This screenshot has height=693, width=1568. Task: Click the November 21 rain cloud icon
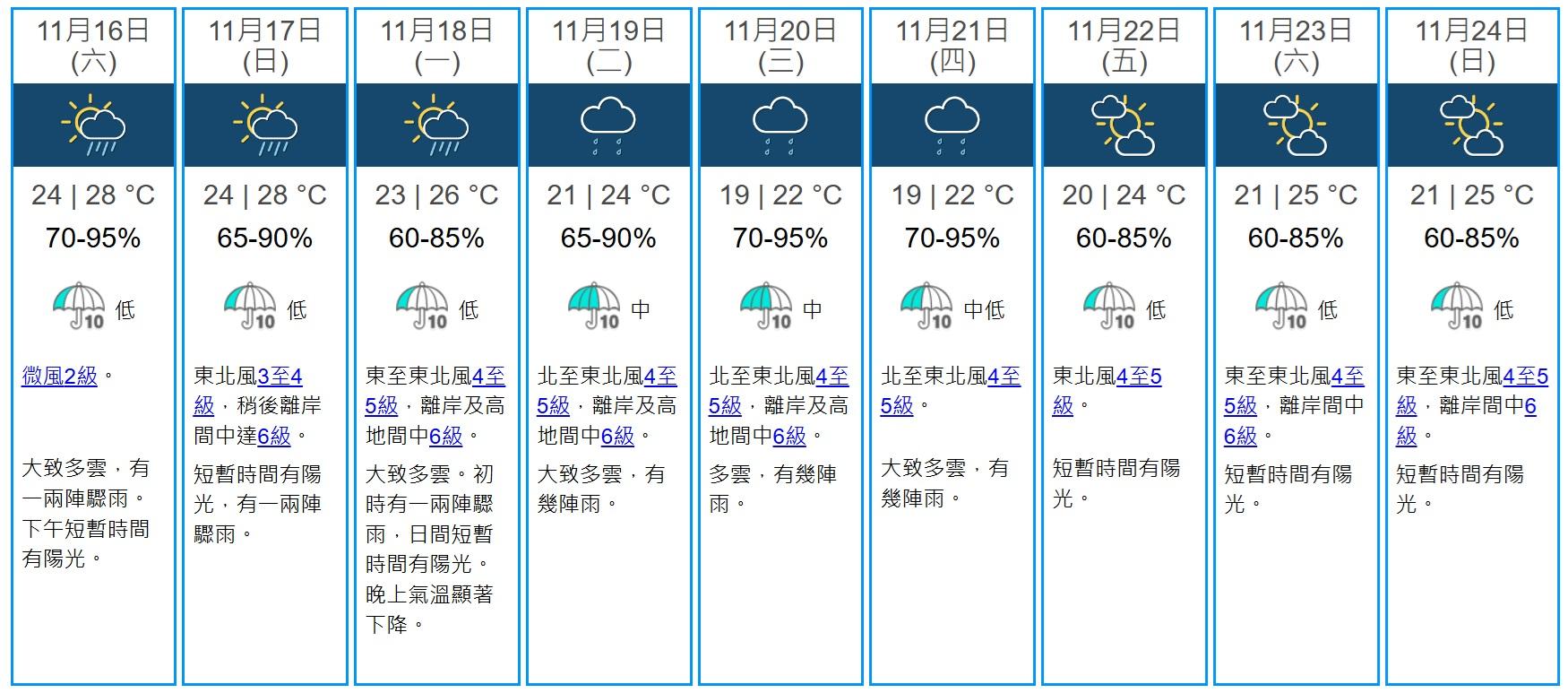coord(952,127)
